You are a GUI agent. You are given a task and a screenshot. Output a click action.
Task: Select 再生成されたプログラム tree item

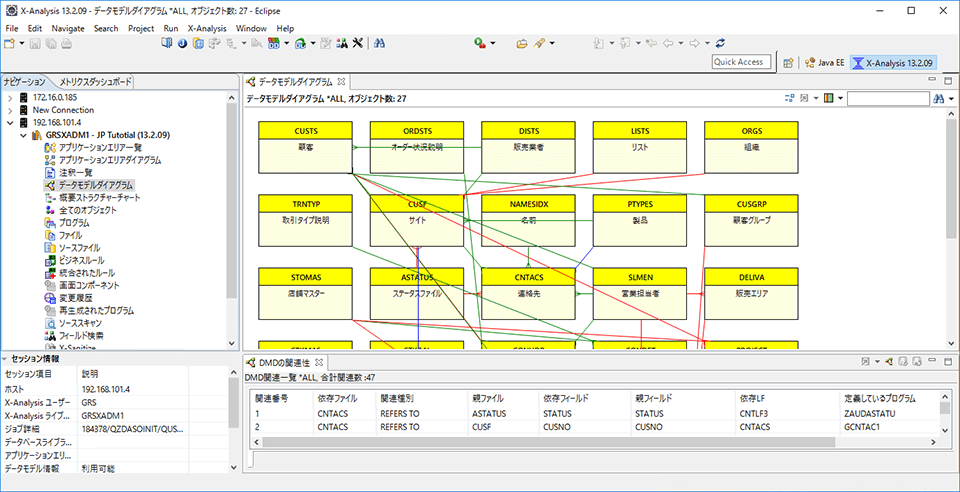coord(96,311)
